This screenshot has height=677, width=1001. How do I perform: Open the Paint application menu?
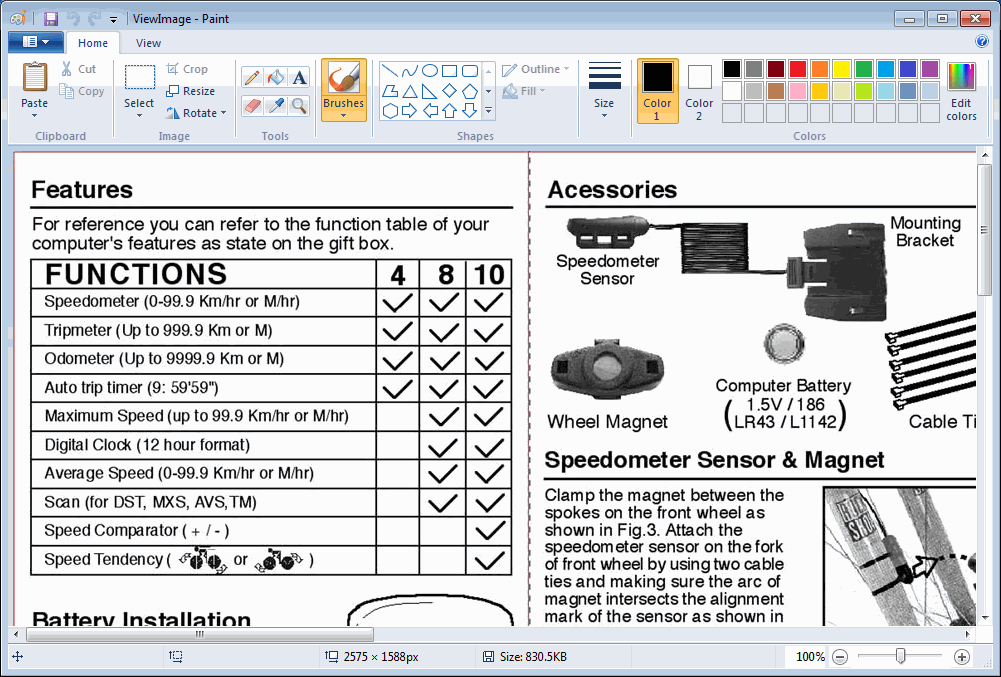(35, 42)
